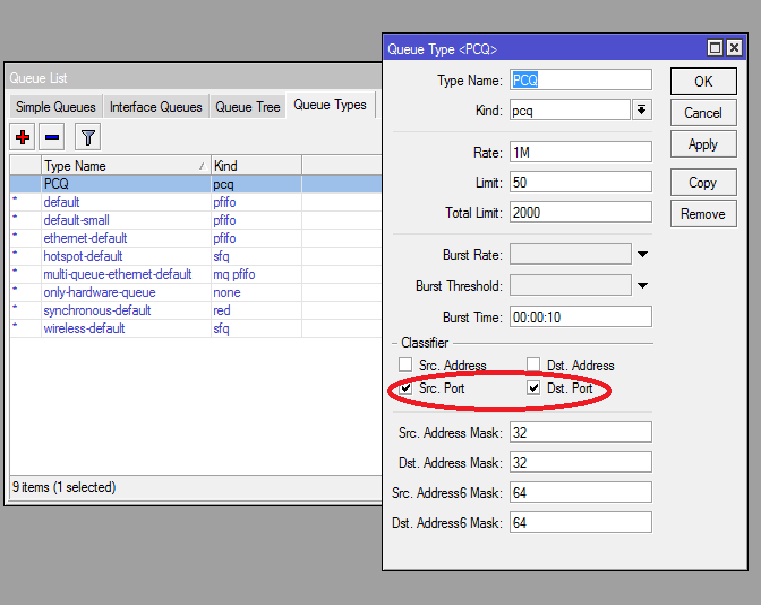Toggle the Src. Address classifier checkbox

(406, 365)
